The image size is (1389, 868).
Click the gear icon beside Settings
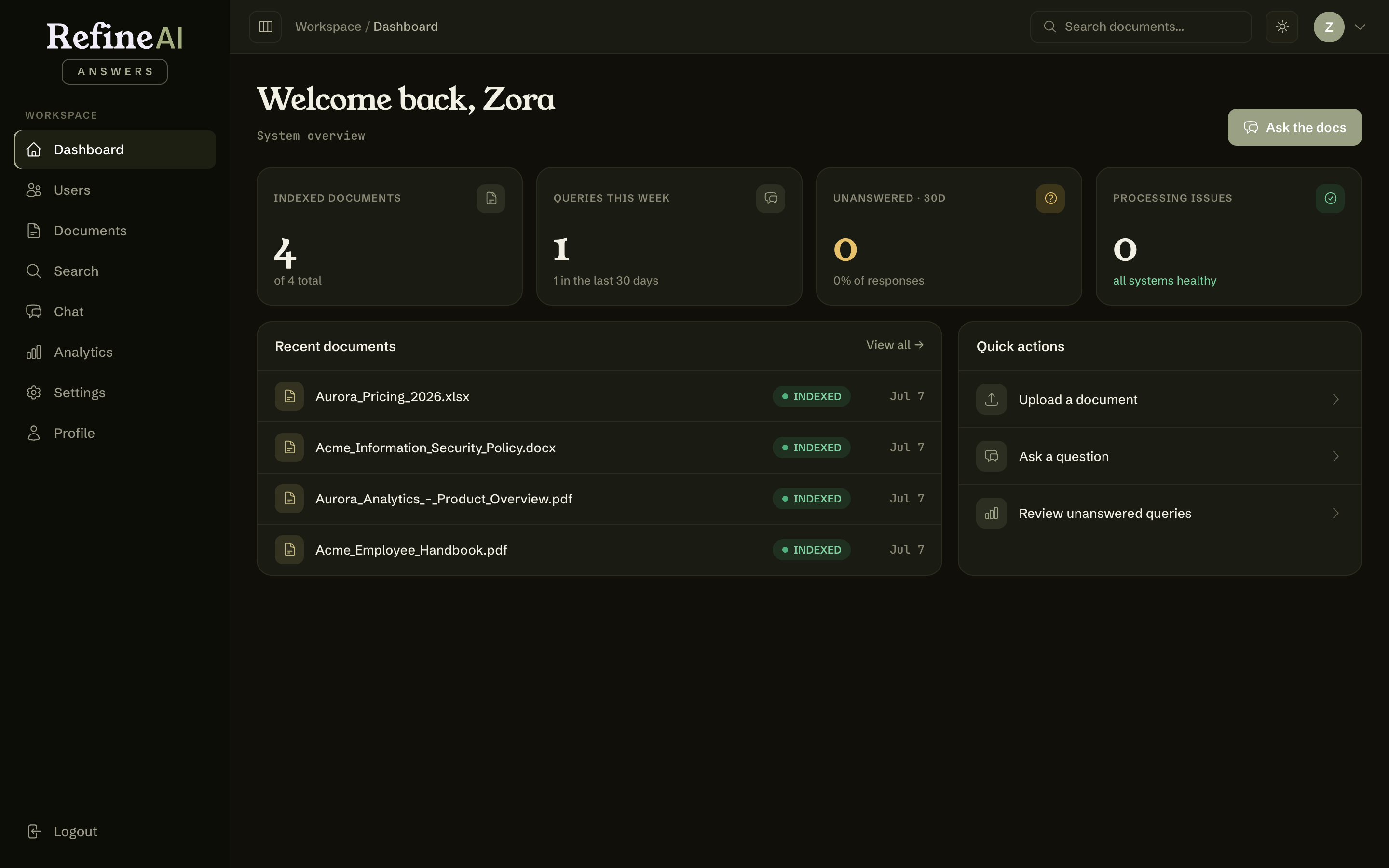34,393
